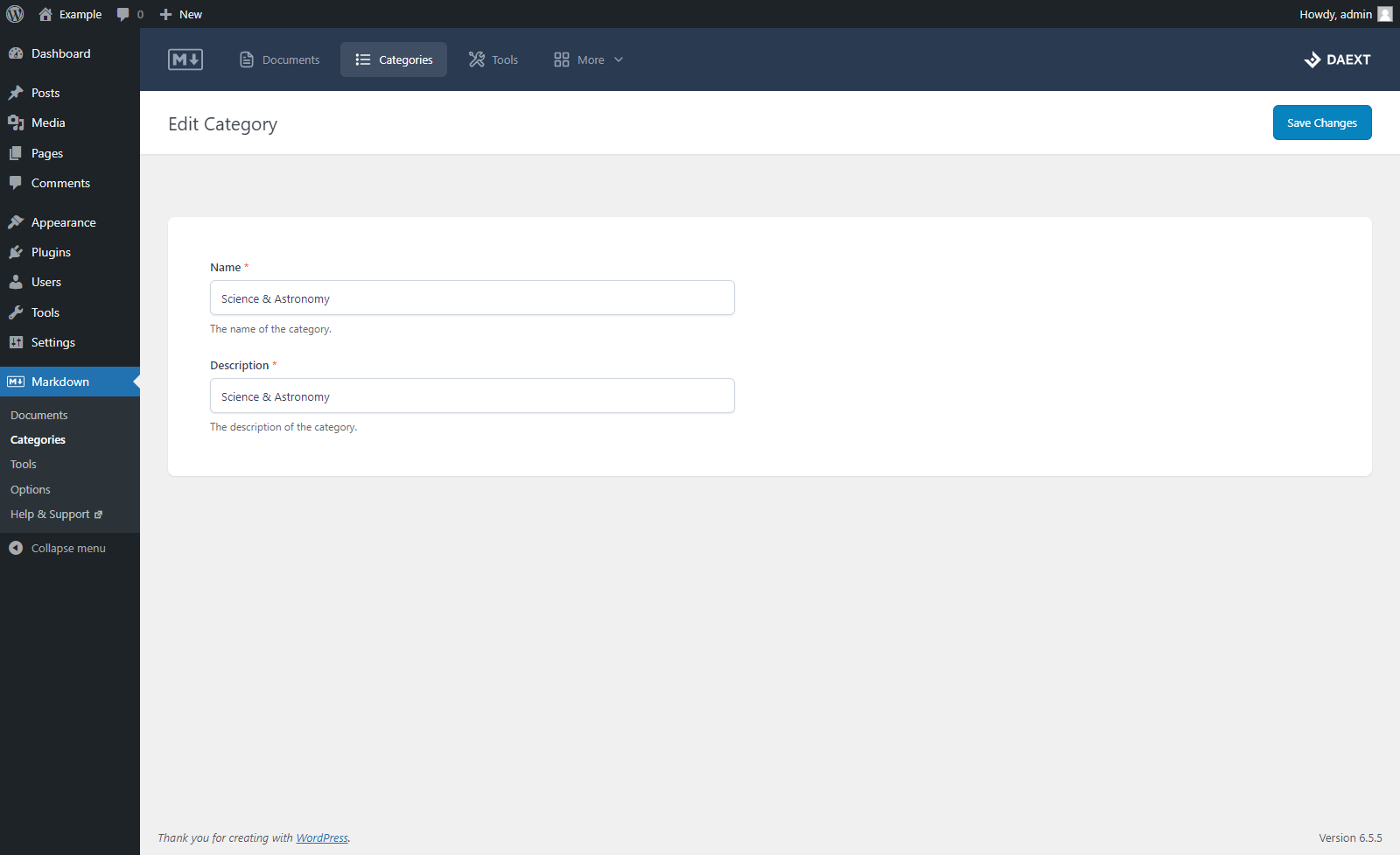
Task: Click the WordPress logo icon
Action: [x=15, y=14]
